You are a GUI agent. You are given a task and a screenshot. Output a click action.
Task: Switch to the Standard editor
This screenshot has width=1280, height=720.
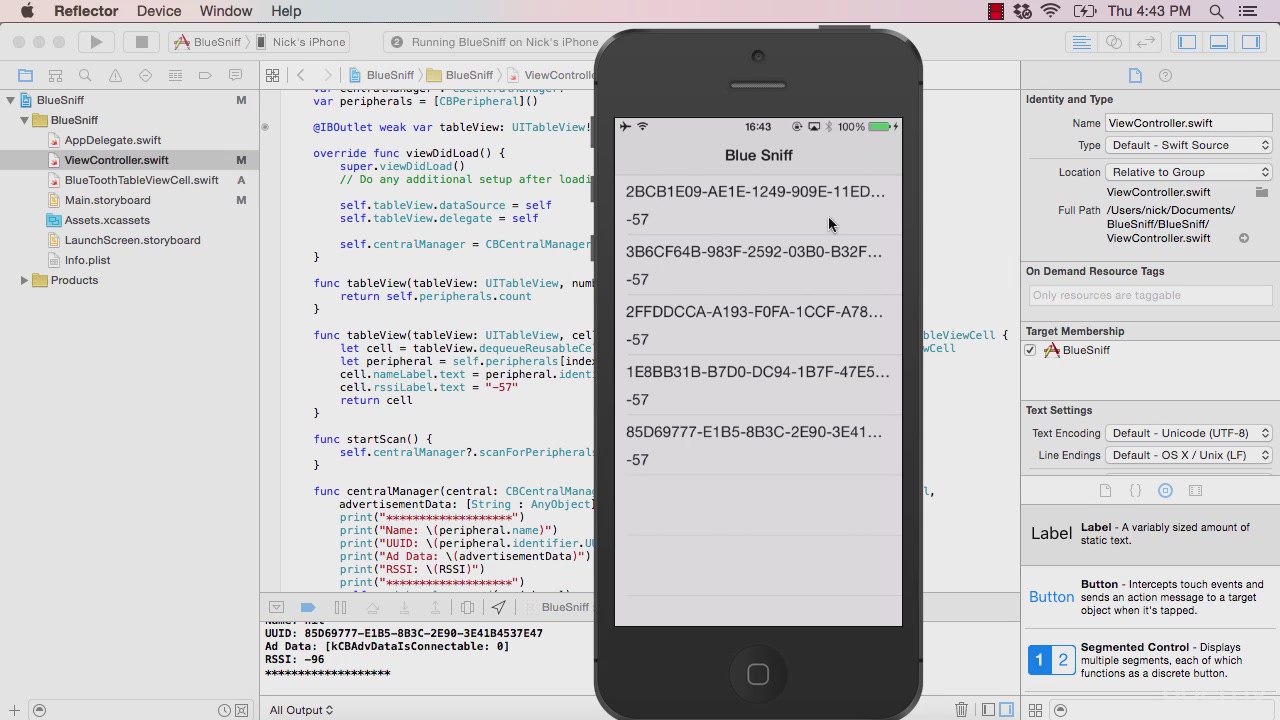(1081, 42)
